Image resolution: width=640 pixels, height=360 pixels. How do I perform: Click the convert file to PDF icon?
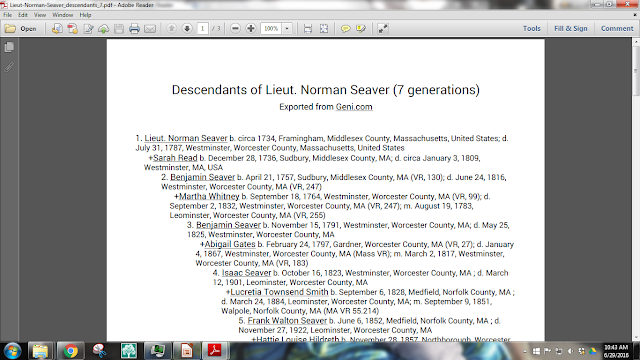(57, 29)
